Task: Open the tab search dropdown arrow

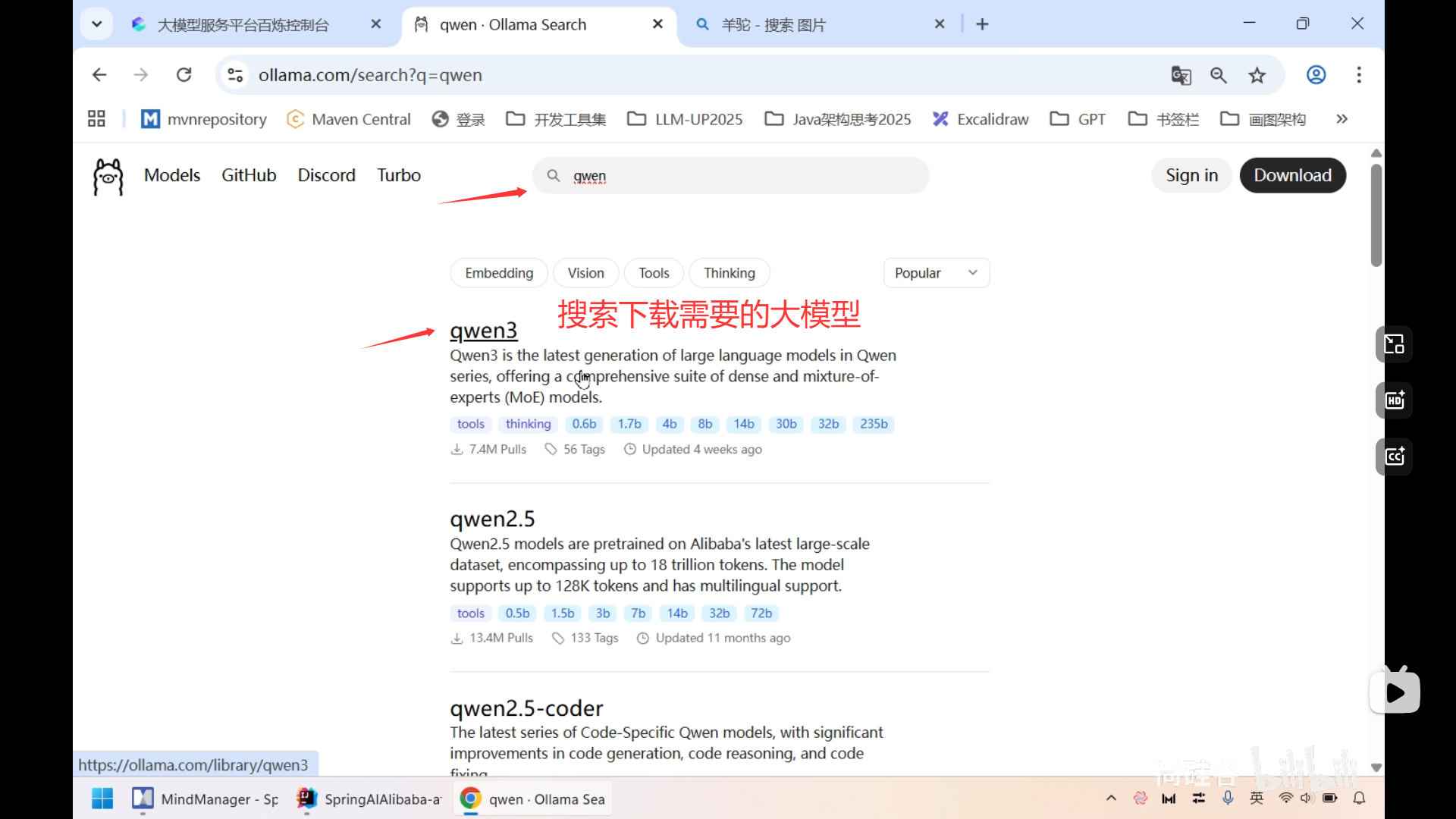Action: point(96,24)
